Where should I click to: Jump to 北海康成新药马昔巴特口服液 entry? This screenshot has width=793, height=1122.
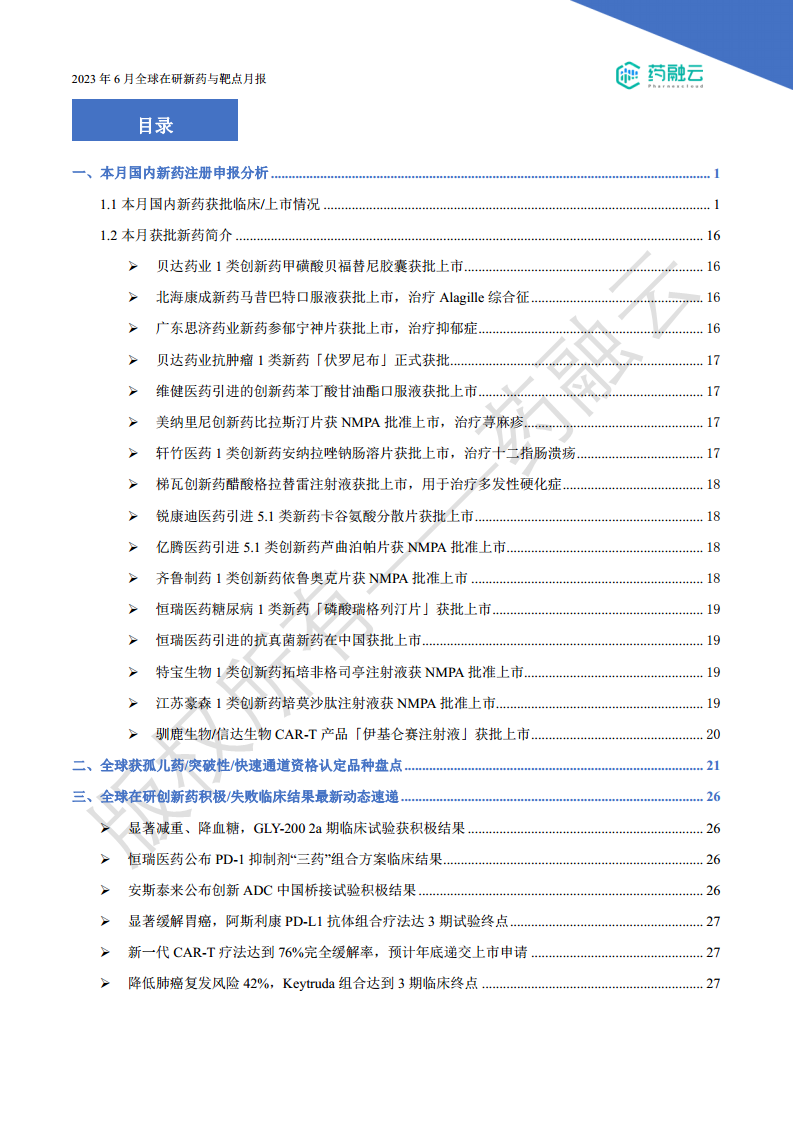(424, 297)
